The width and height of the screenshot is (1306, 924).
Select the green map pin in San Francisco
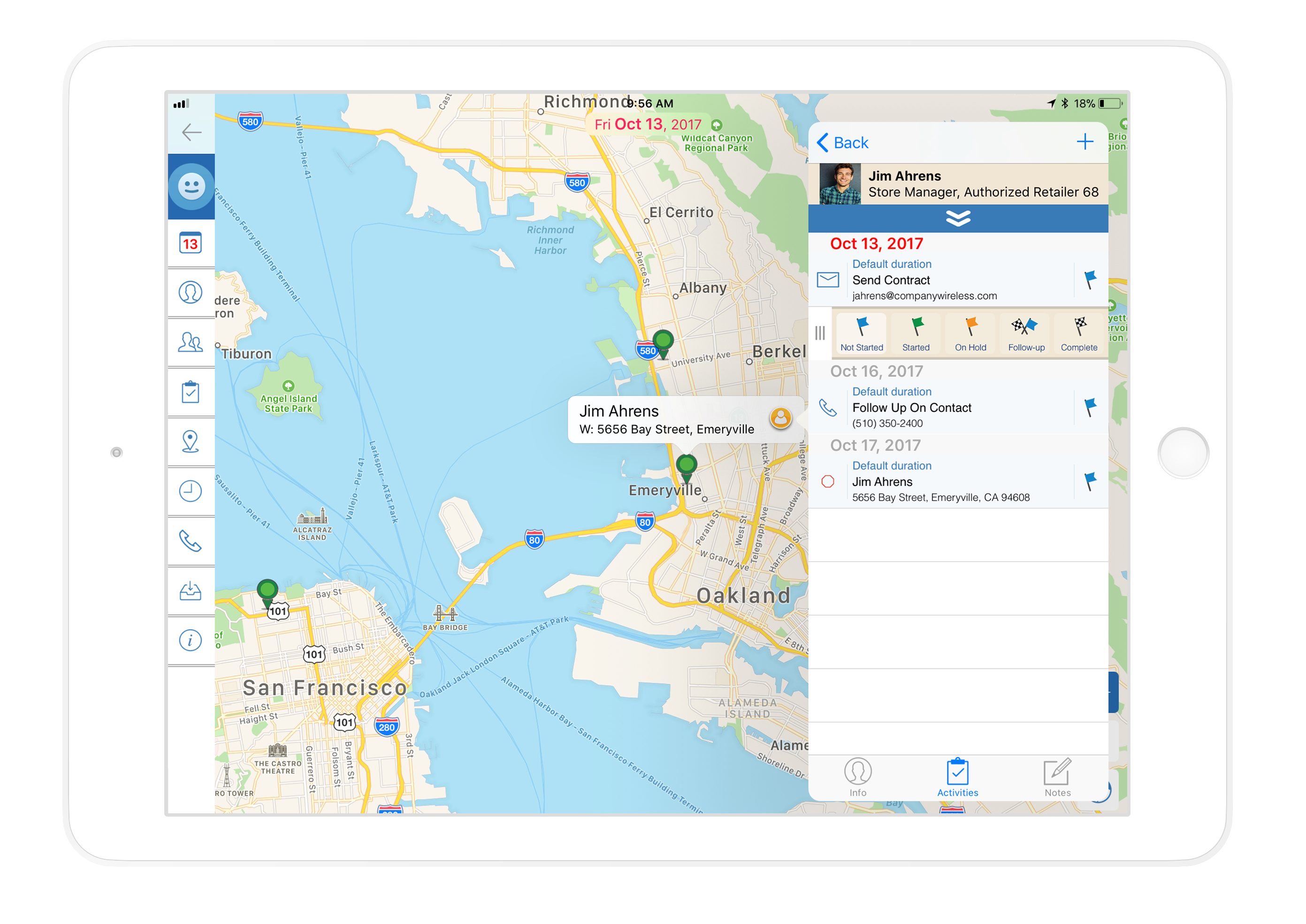(x=267, y=594)
